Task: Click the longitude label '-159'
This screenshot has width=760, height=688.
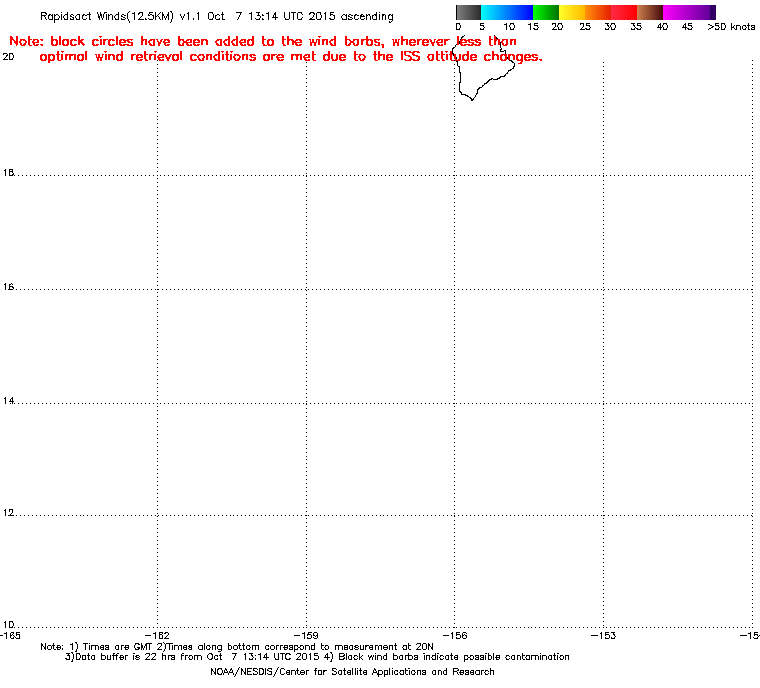Action: tap(306, 635)
